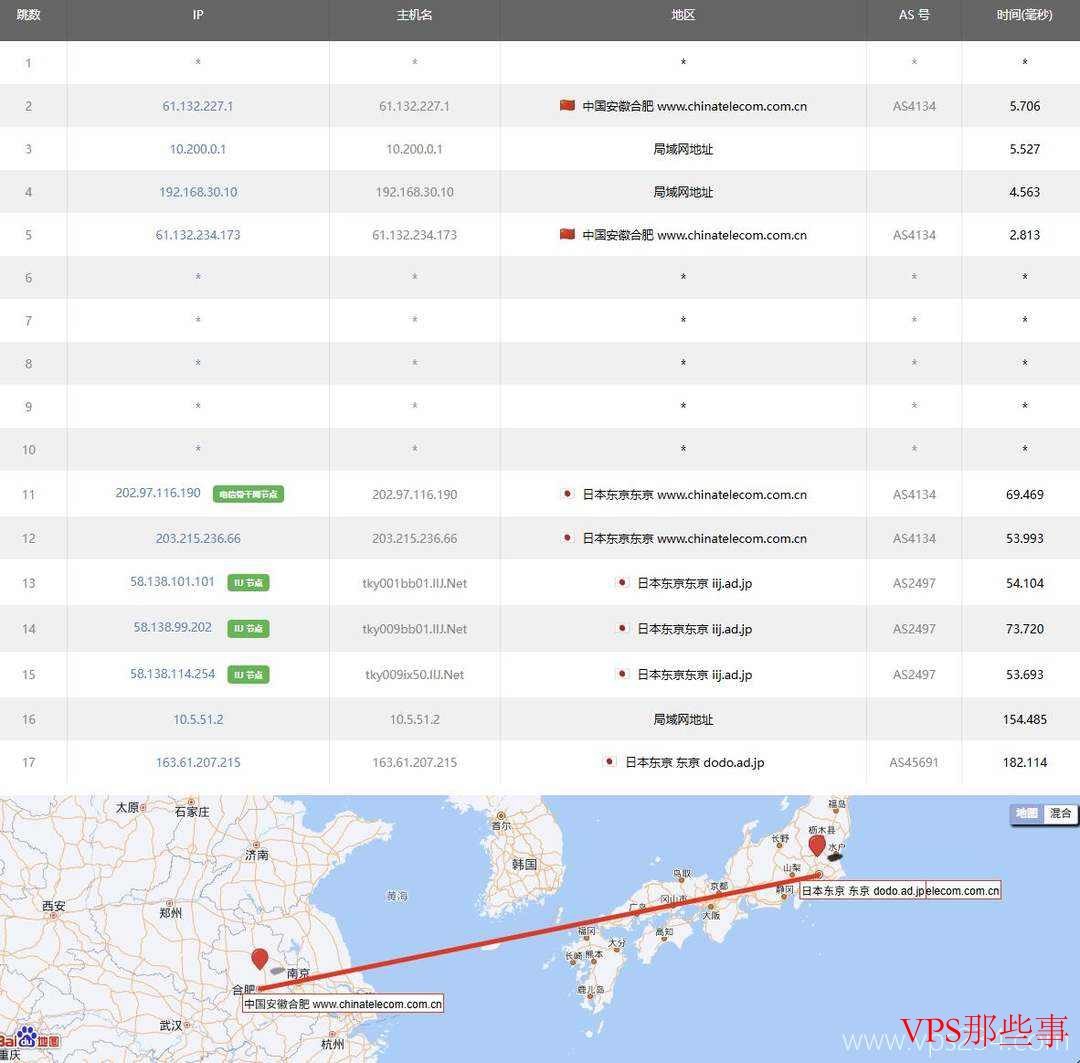Viewport: 1080px width, 1063px height.
Task: Open IP link 192.168.30.10 in hop 4
Action: coord(198,192)
